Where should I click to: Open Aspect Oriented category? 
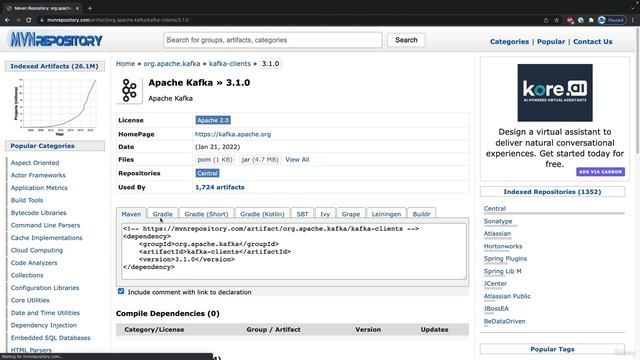point(35,163)
